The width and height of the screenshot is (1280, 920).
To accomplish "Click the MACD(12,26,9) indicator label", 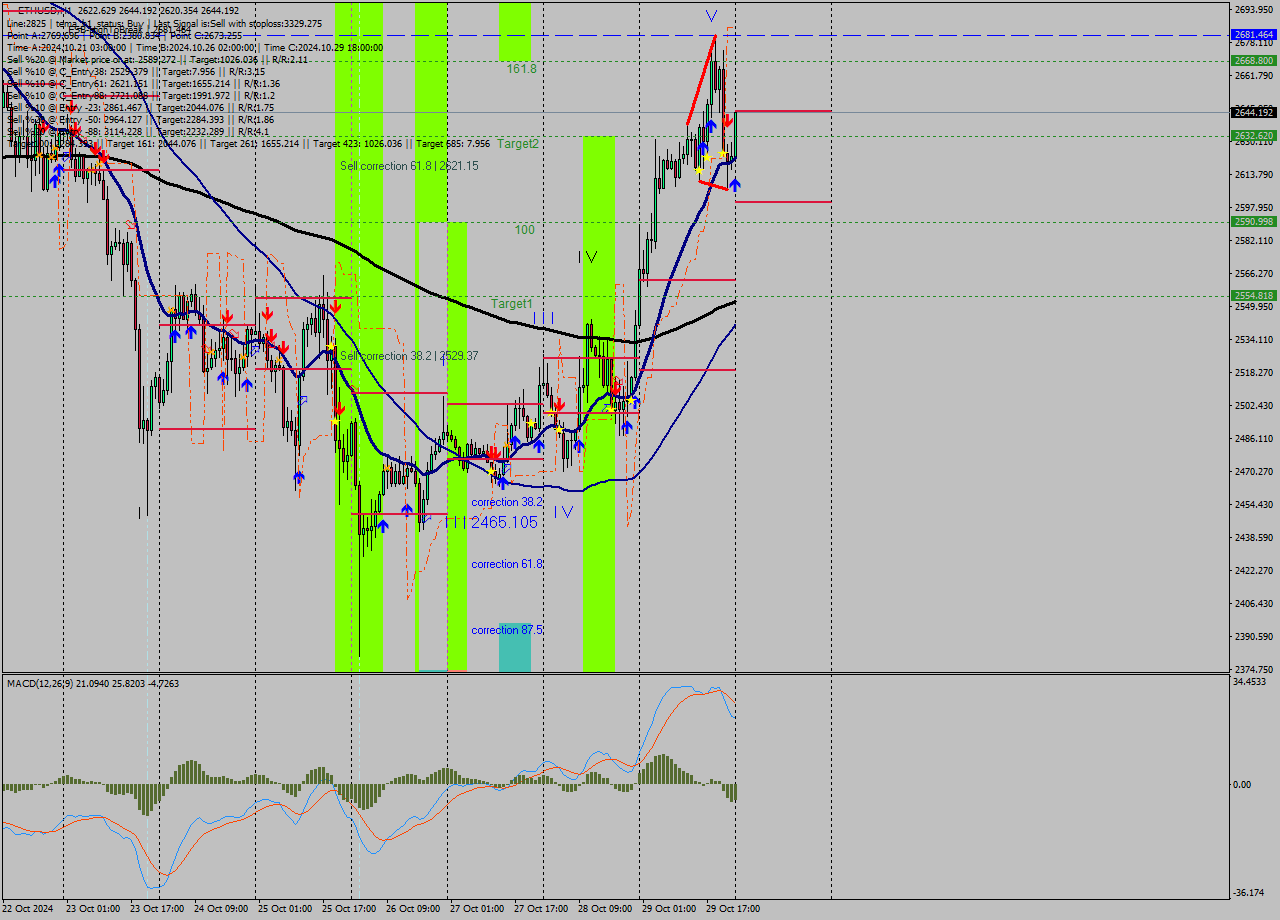I will [93, 683].
